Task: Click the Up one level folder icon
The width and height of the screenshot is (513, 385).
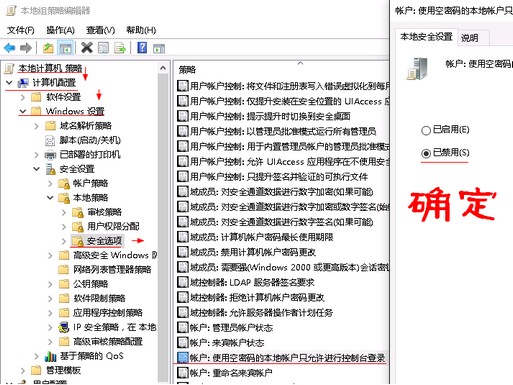Action: [x=48, y=48]
